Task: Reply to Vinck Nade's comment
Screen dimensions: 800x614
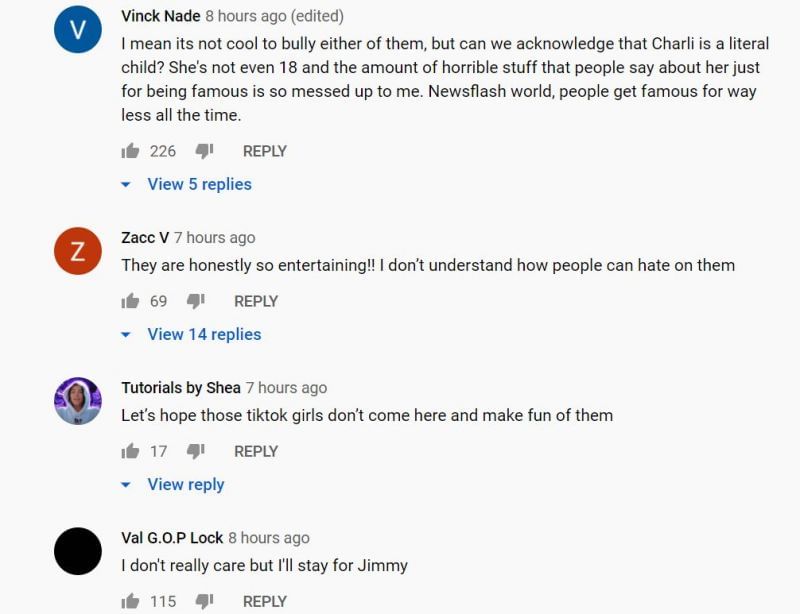Action: pyautogui.click(x=265, y=151)
